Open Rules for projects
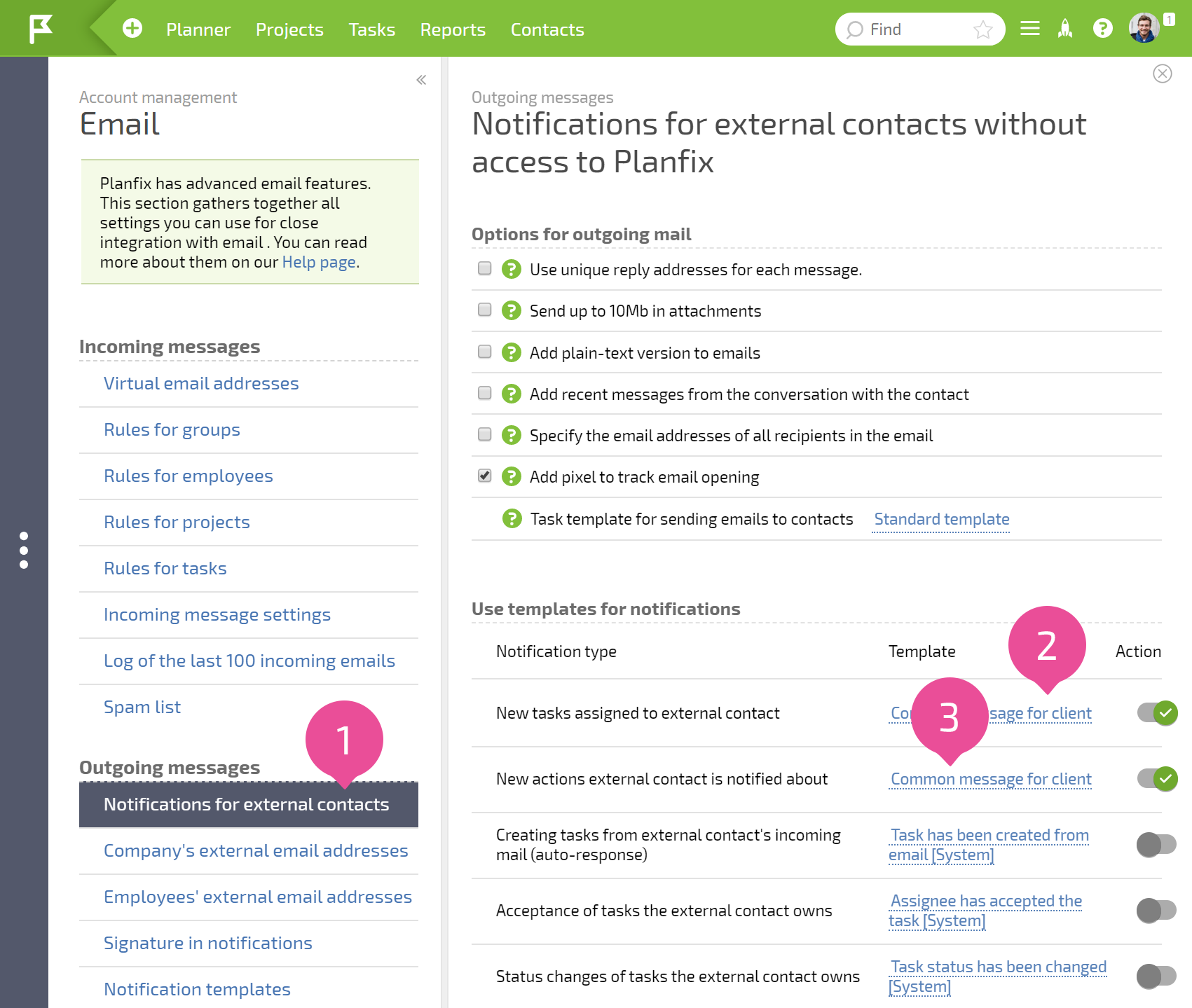Viewport: 1192px width, 1008px height. tap(177, 522)
